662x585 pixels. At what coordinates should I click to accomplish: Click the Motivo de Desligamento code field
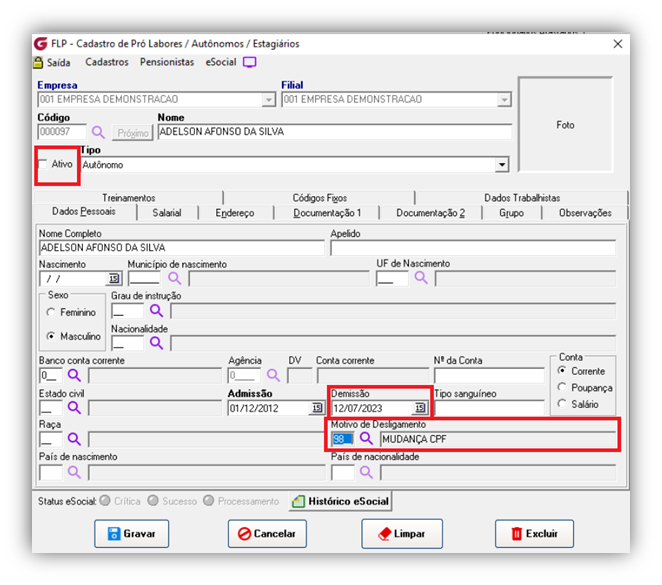[342, 439]
